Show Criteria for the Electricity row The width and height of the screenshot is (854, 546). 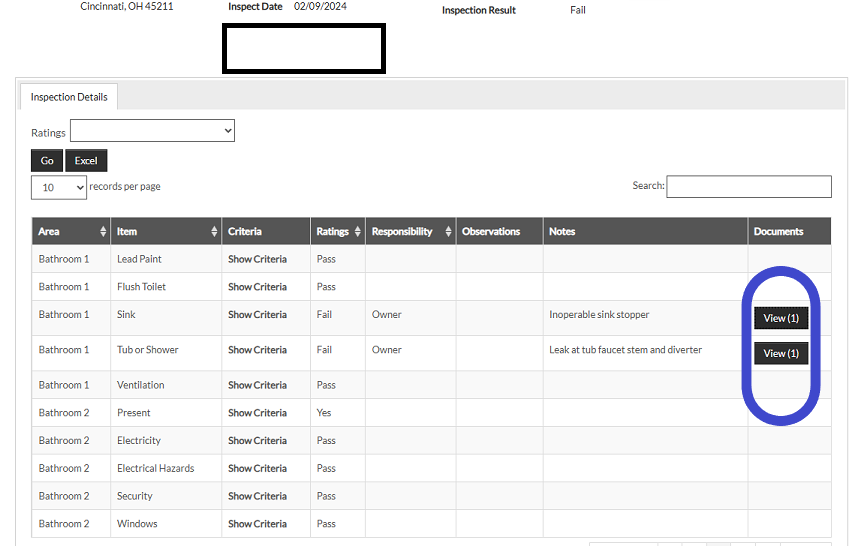257,441
